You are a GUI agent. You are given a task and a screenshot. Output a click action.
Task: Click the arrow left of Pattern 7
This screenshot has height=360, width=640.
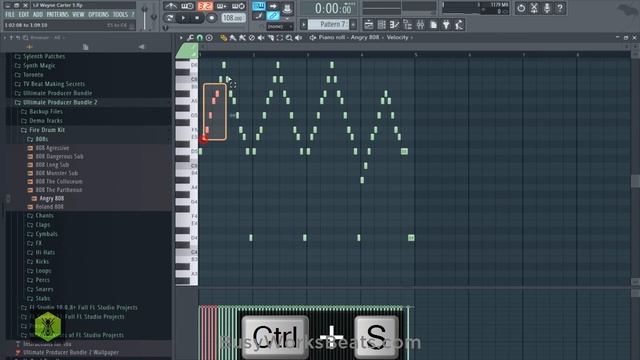303,24
